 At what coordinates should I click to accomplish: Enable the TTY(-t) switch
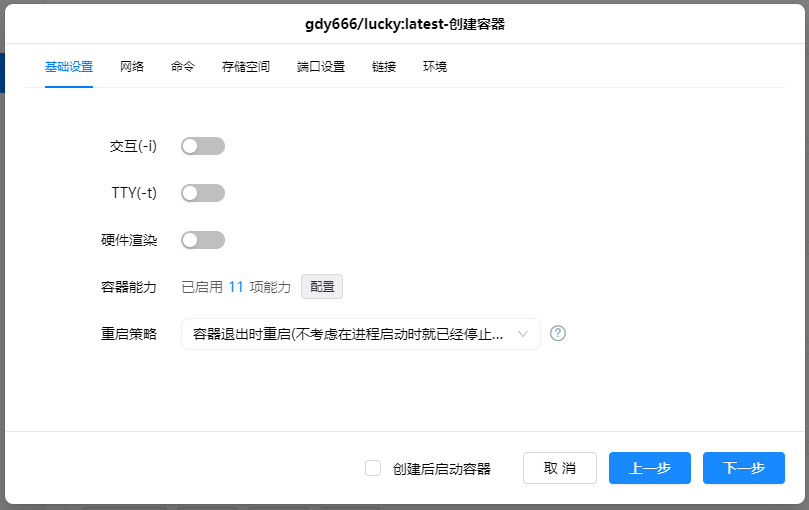203,193
